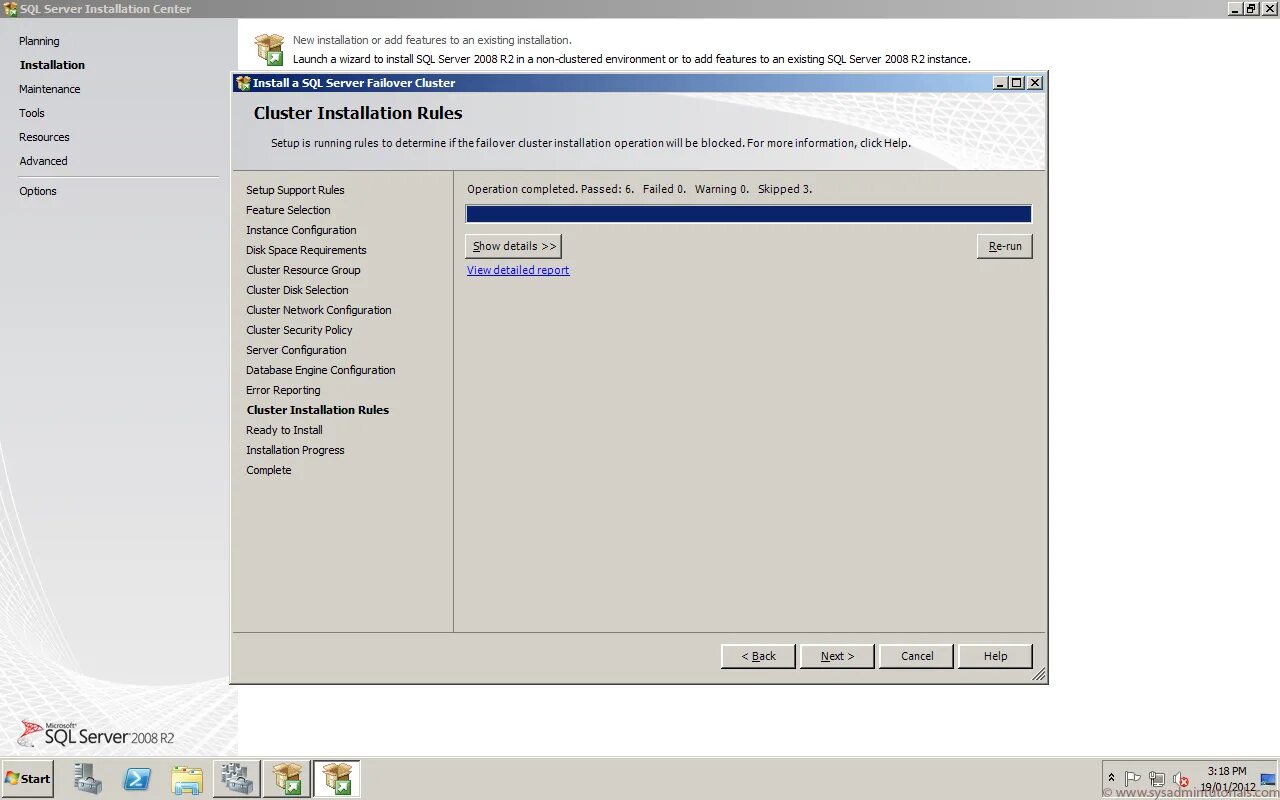Screen dimensions: 1280x800
Task: Click Installation Progress step
Action: point(295,450)
